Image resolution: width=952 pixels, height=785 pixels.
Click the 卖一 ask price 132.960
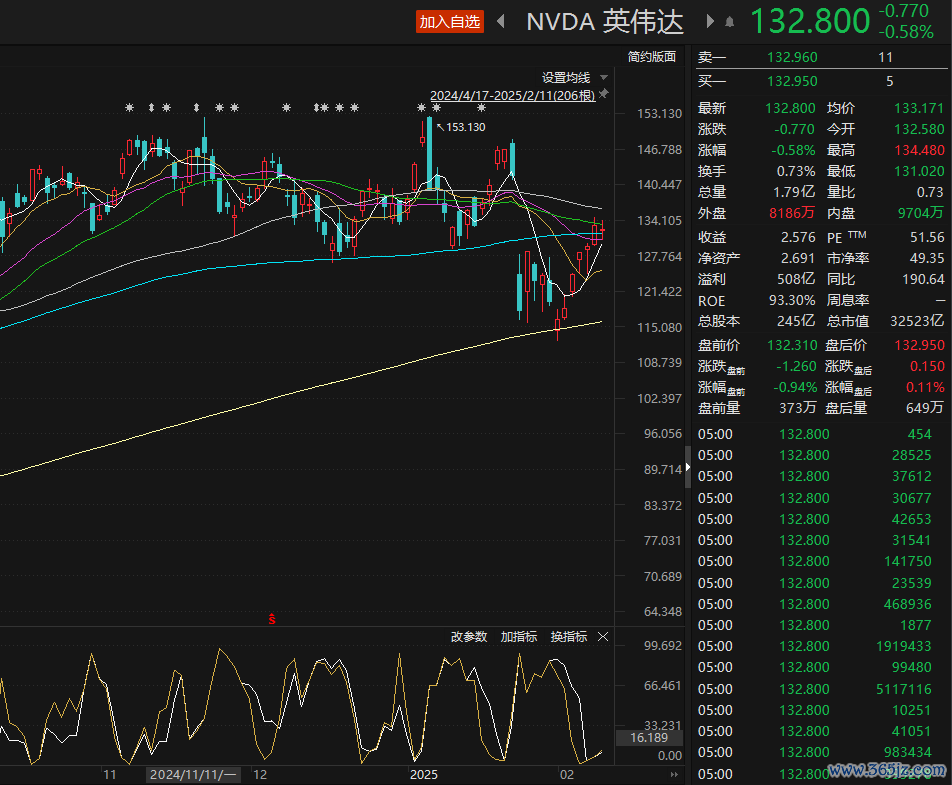tap(792, 57)
